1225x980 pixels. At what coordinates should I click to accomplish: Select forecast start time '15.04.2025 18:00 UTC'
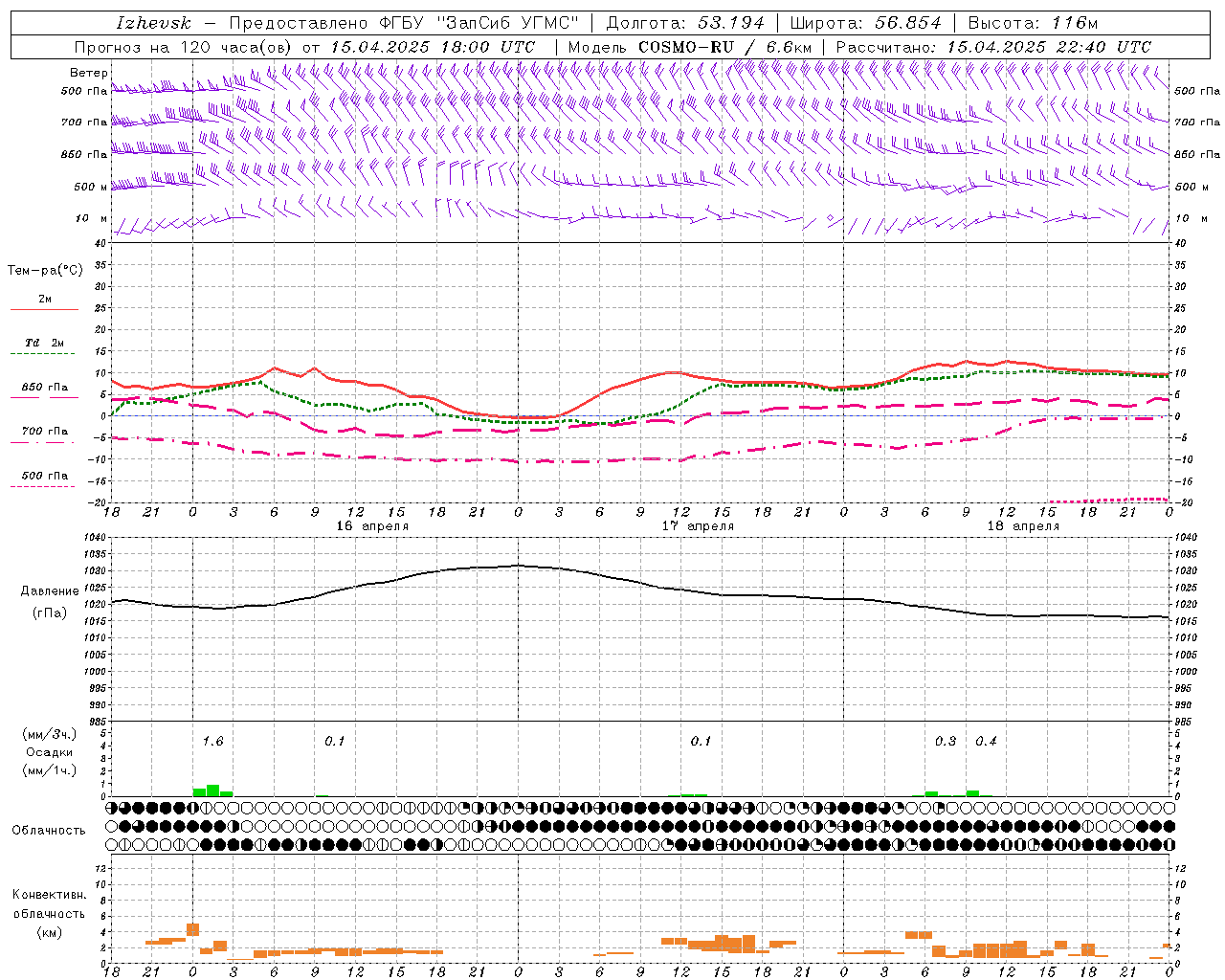click(433, 47)
